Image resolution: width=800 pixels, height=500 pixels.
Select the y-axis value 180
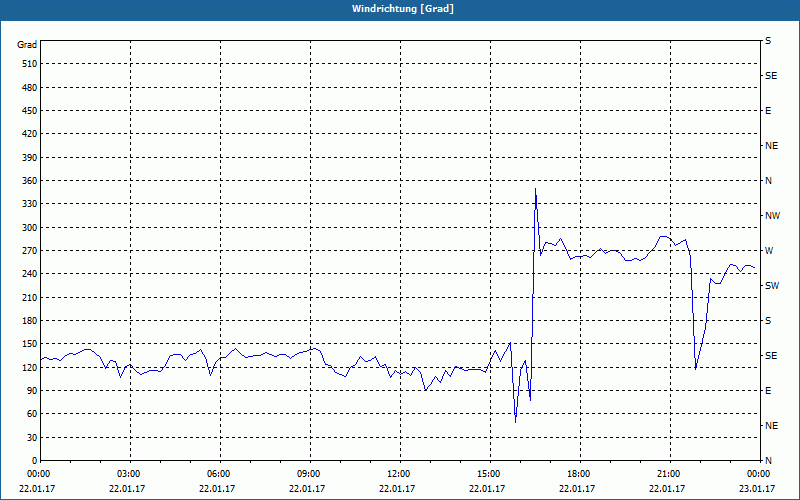[30, 321]
